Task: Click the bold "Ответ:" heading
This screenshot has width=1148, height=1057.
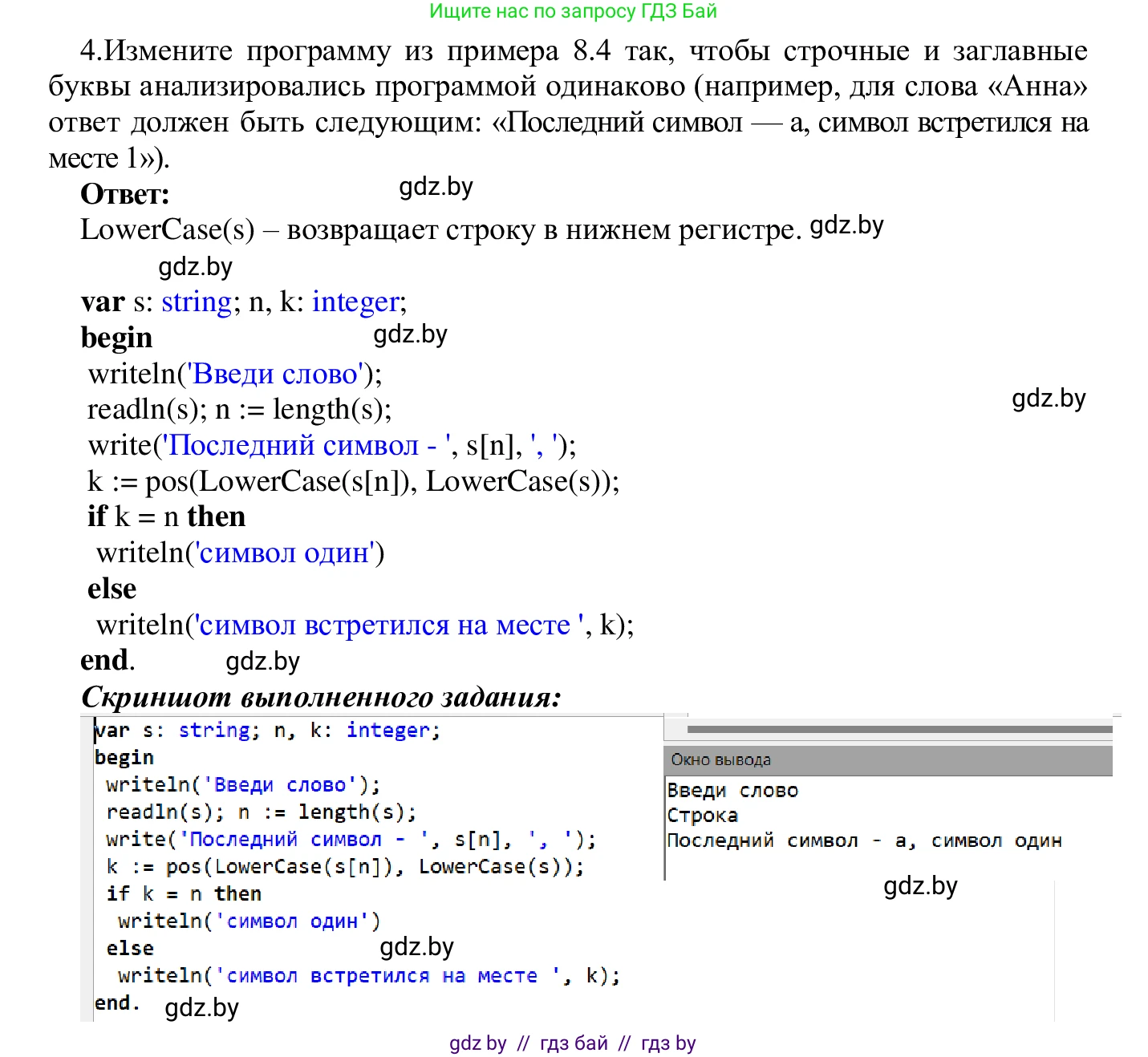Action: [x=124, y=194]
